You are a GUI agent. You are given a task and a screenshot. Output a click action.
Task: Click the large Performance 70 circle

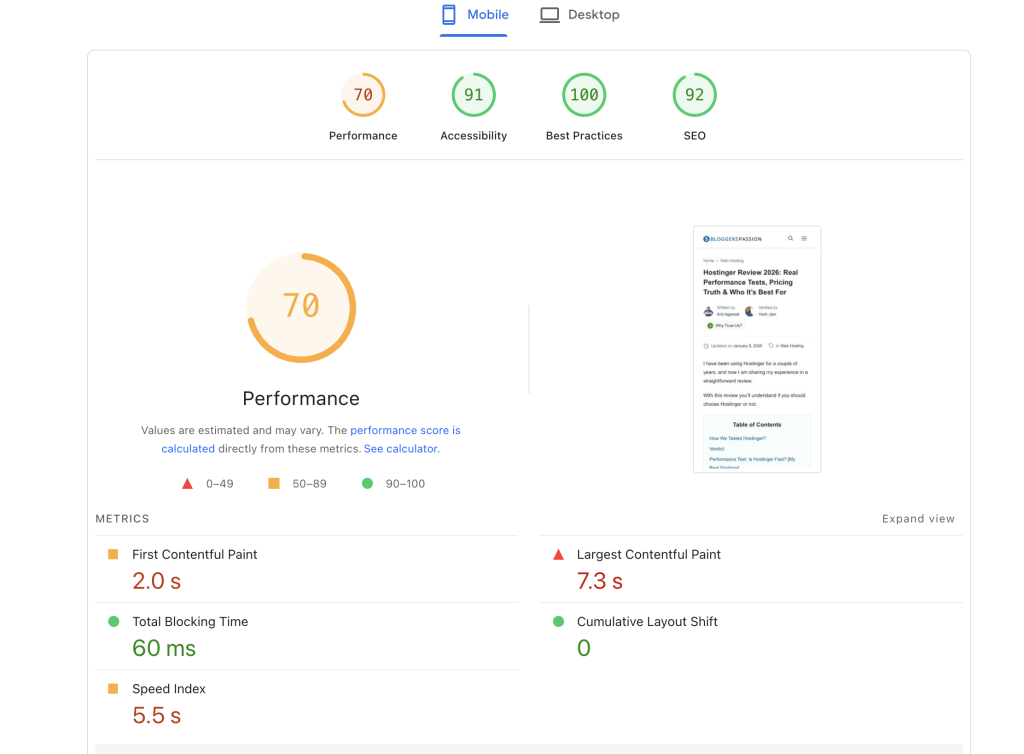pos(301,307)
